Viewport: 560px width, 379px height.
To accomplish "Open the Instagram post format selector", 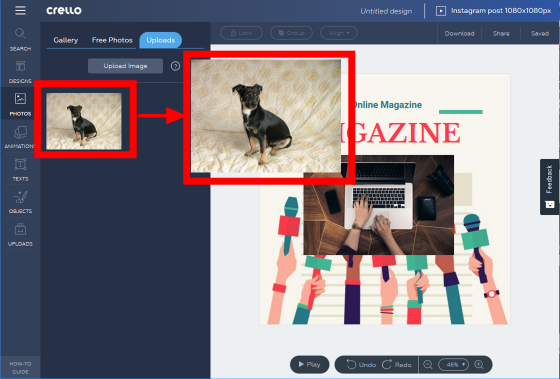I will tap(494, 11).
